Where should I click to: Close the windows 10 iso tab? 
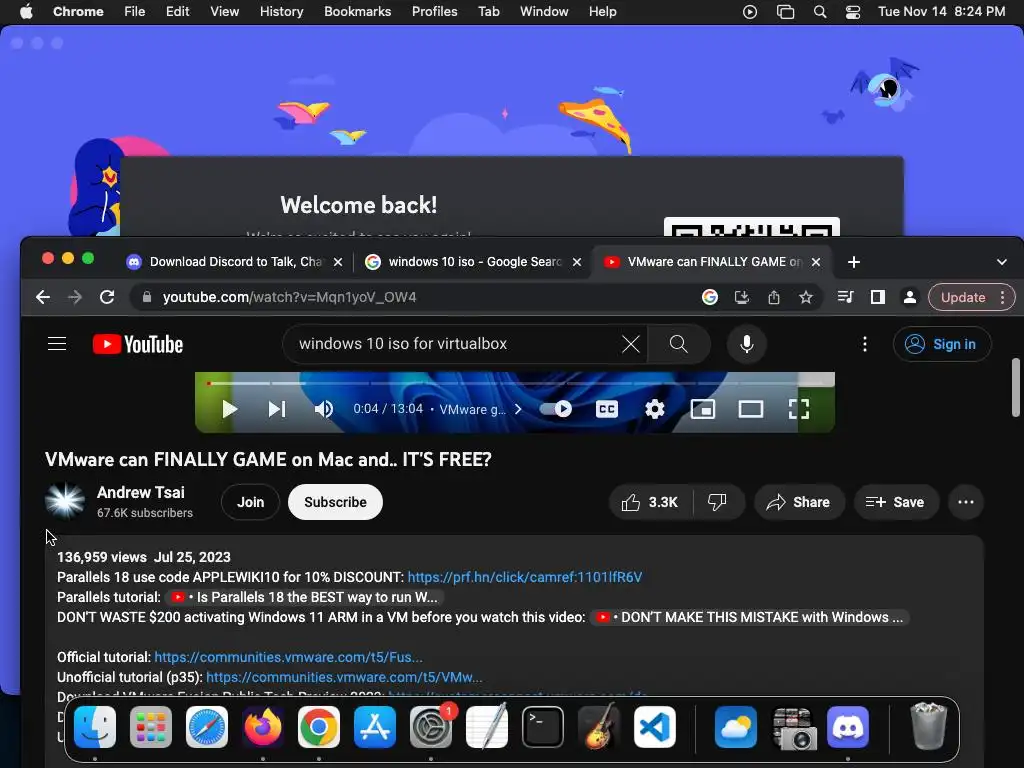click(x=577, y=262)
